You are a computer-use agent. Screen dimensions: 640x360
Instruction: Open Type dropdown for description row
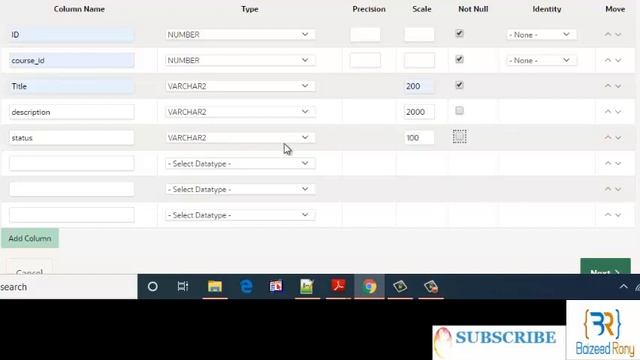pos(240,112)
